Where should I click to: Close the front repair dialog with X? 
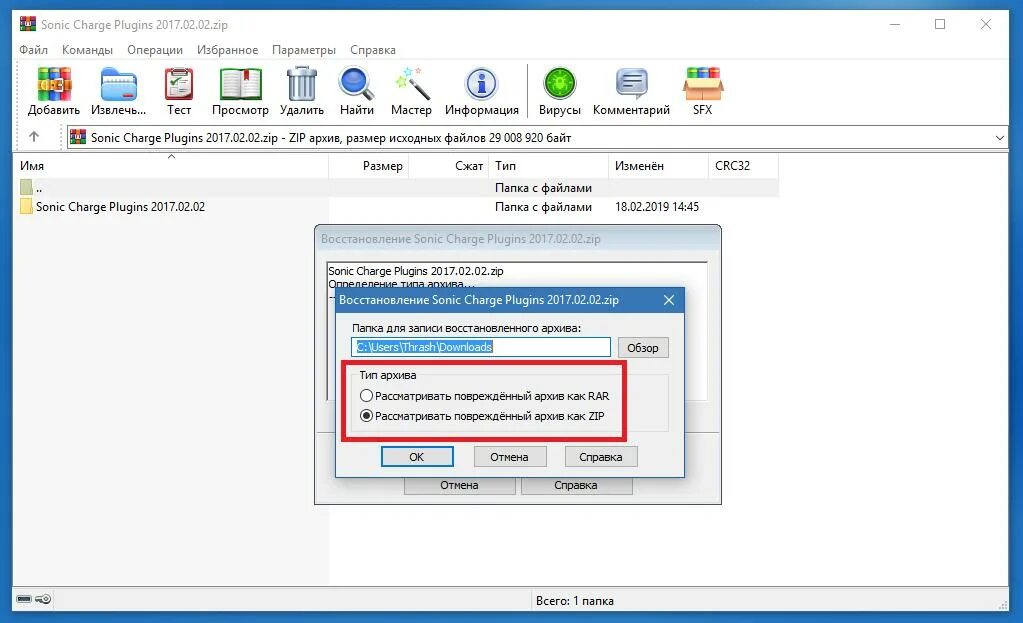tap(669, 300)
